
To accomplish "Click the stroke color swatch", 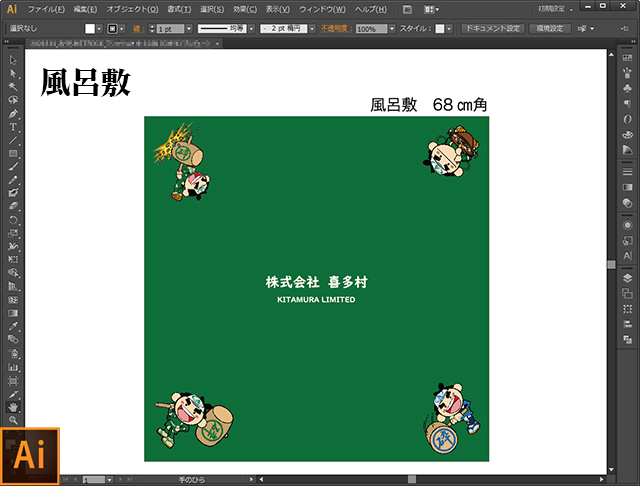I will pyautogui.click(x=112, y=29).
